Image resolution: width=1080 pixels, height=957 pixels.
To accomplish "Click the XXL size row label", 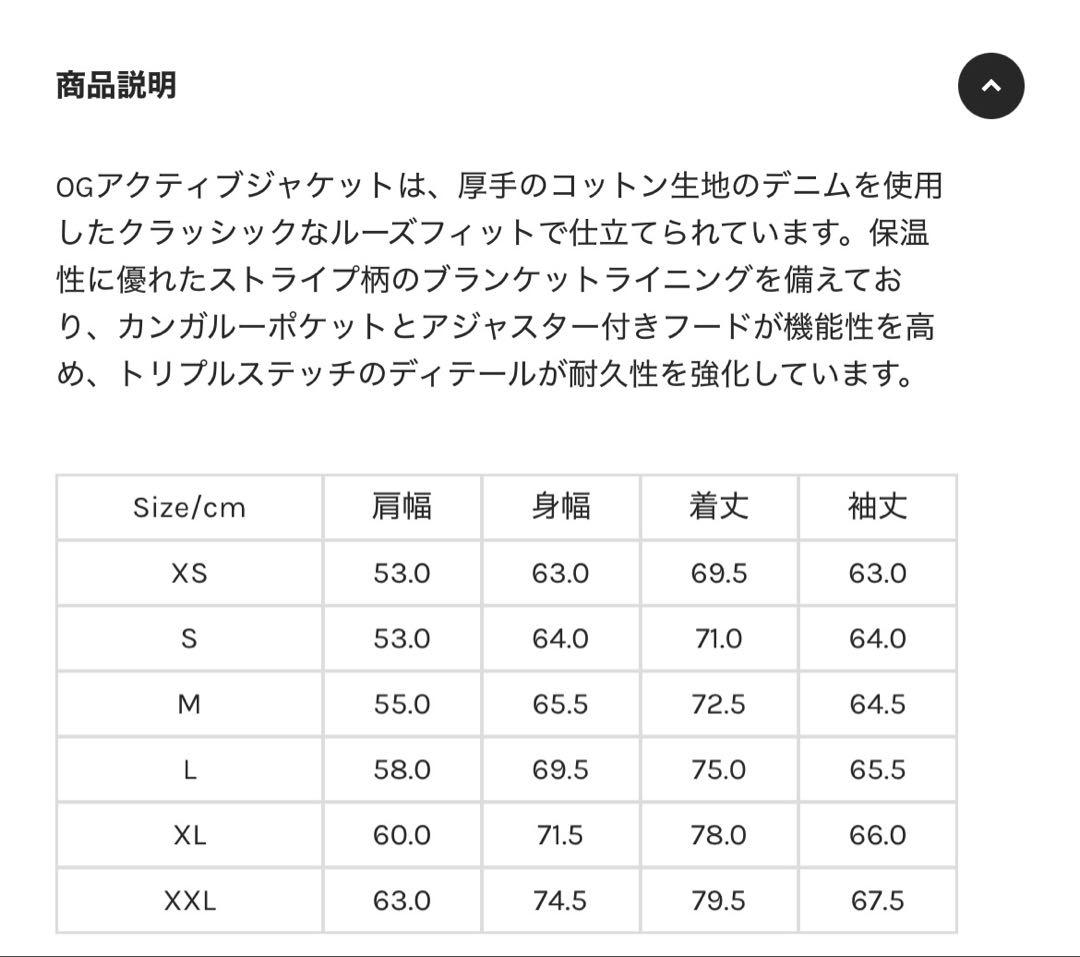I will 189,901.
